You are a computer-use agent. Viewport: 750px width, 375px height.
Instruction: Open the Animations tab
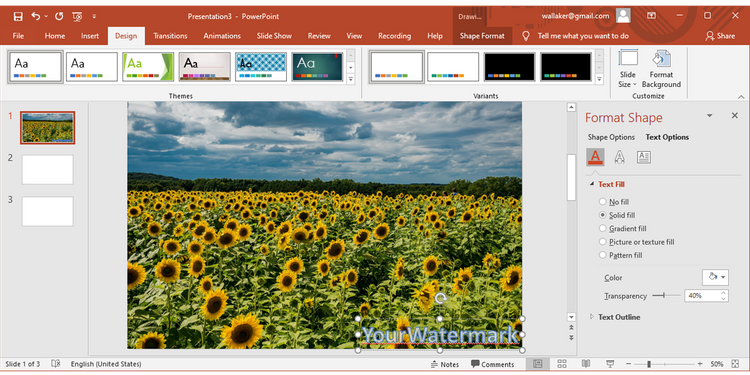(222, 36)
